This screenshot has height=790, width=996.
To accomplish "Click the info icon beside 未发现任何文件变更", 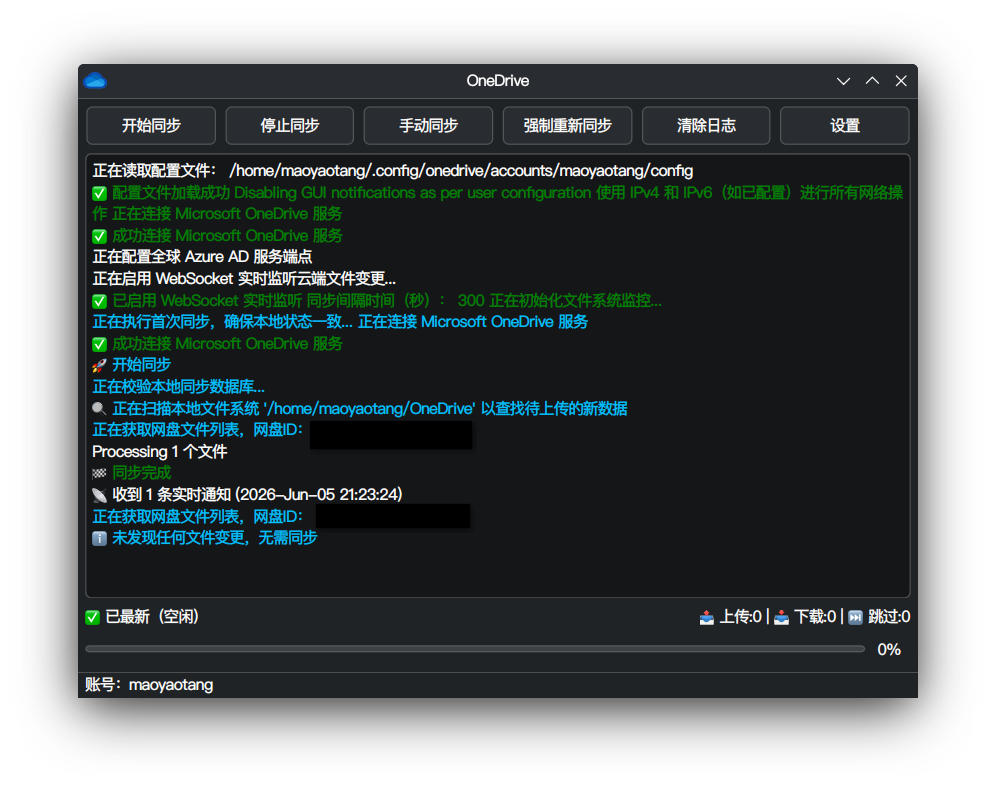I will [99, 539].
